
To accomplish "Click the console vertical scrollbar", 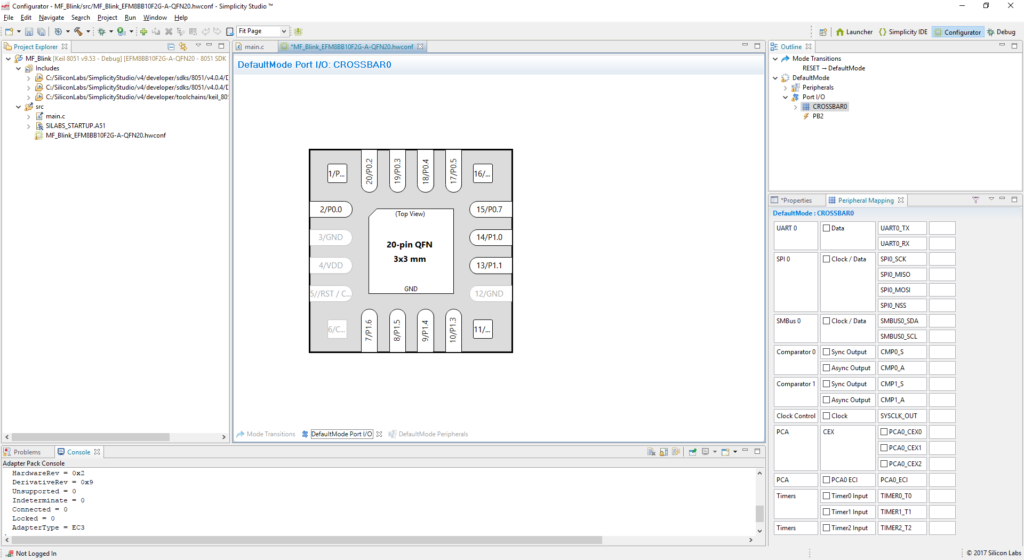I will (x=760, y=500).
